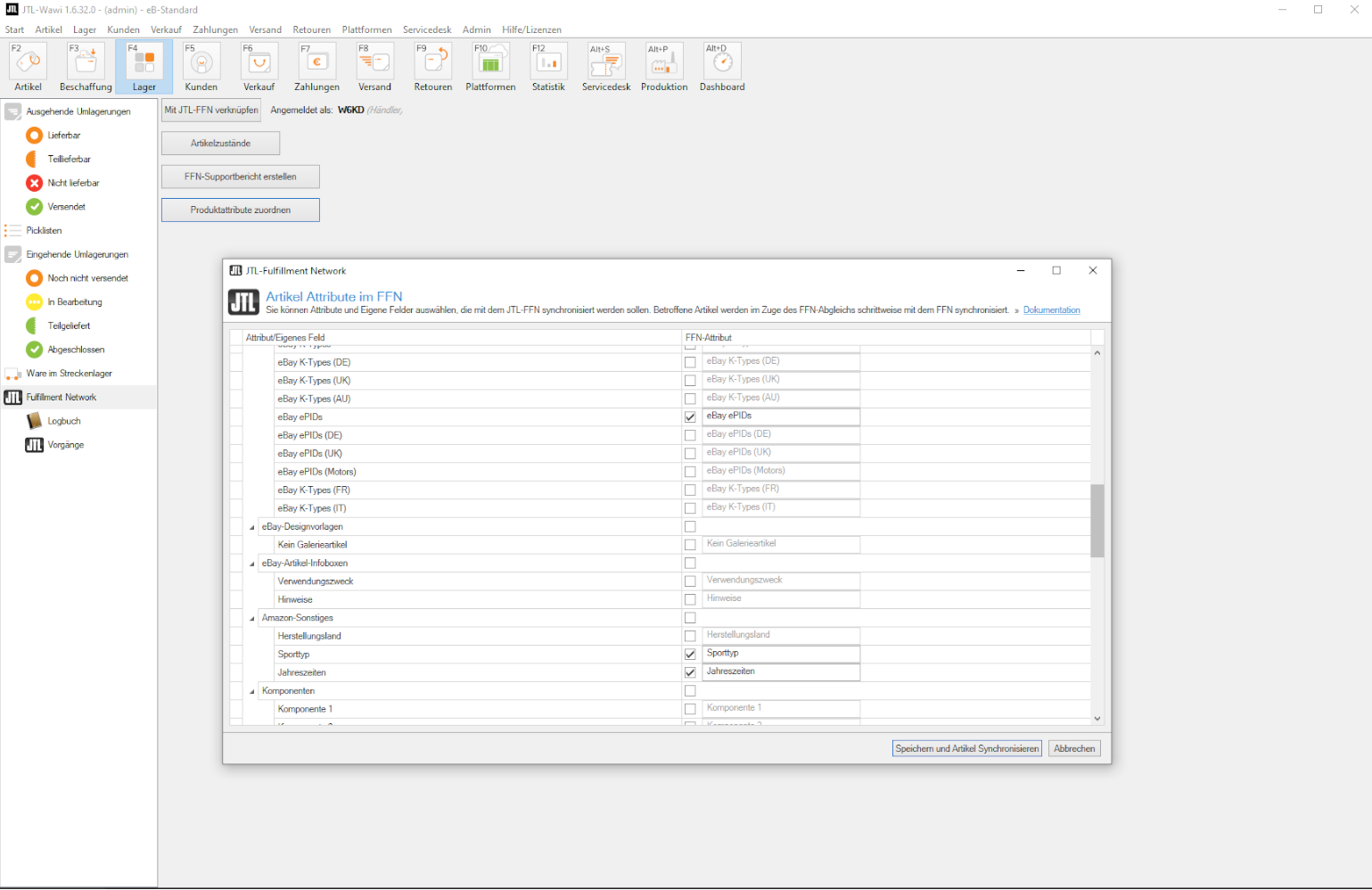This screenshot has height=890, width=1372.
Task: Collapse the eBay-Artikel-Infoboxen group
Action: click(x=252, y=564)
